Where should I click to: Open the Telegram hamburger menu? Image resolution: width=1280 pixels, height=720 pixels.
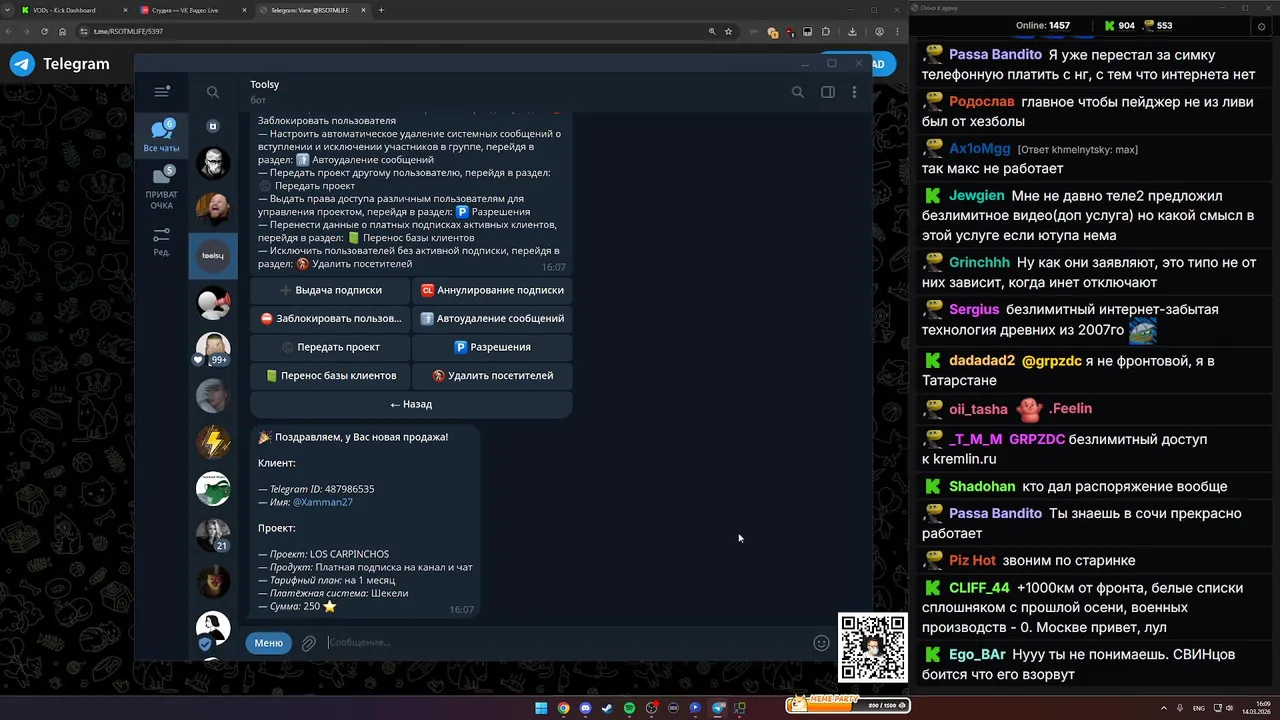coord(162,92)
